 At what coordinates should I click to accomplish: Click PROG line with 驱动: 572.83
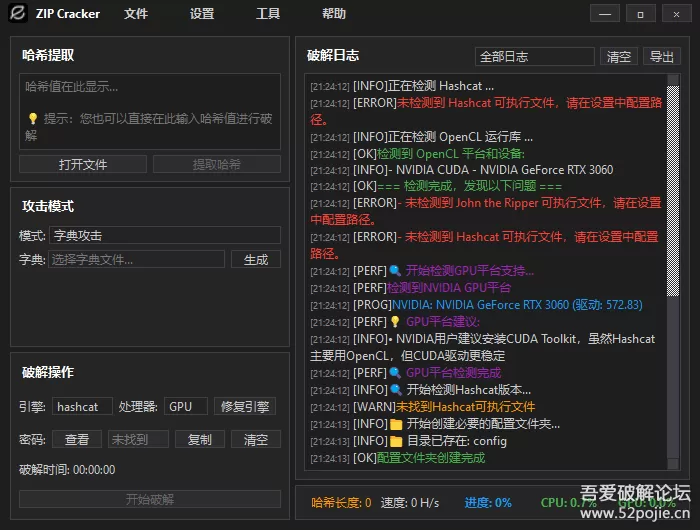pyautogui.click(x=476, y=305)
